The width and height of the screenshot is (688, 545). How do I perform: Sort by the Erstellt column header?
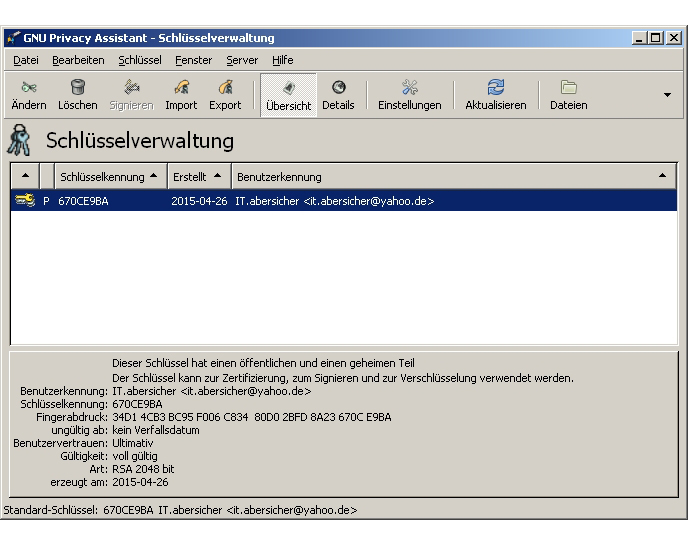(x=197, y=177)
